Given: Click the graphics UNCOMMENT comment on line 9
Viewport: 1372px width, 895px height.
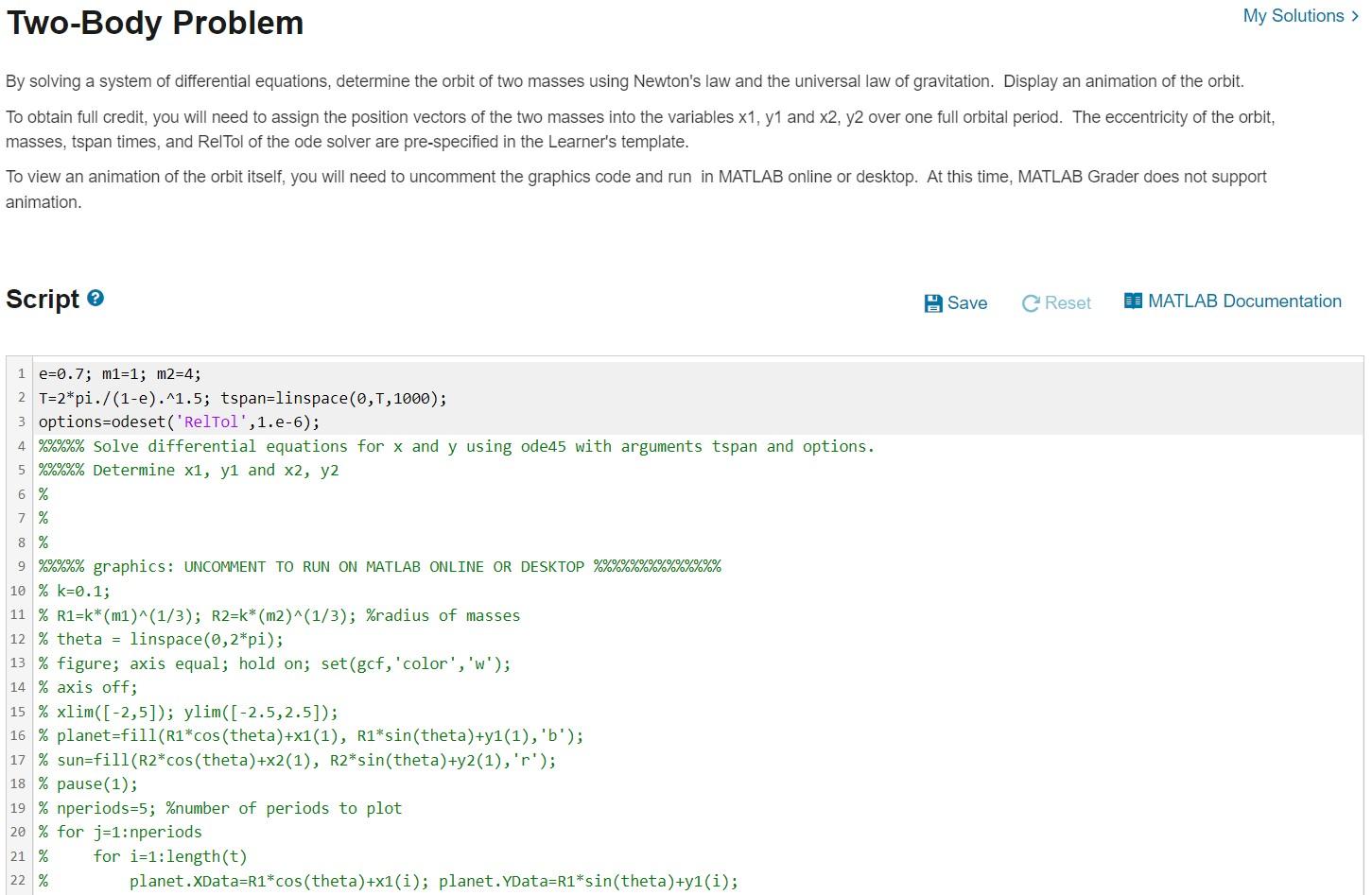Looking at the screenshot, I should click(x=378, y=566).
